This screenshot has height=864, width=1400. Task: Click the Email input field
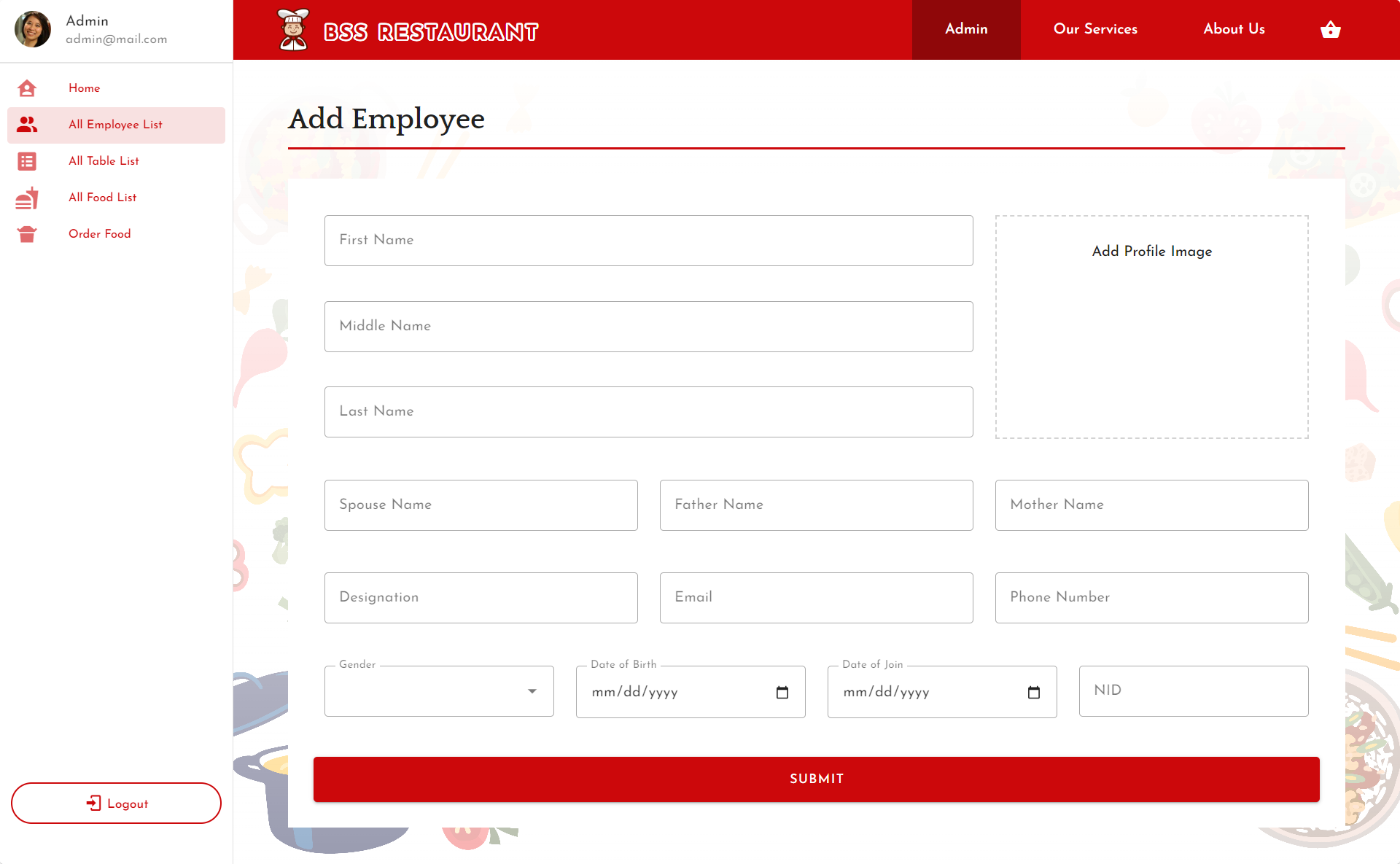tap(815, 597)
